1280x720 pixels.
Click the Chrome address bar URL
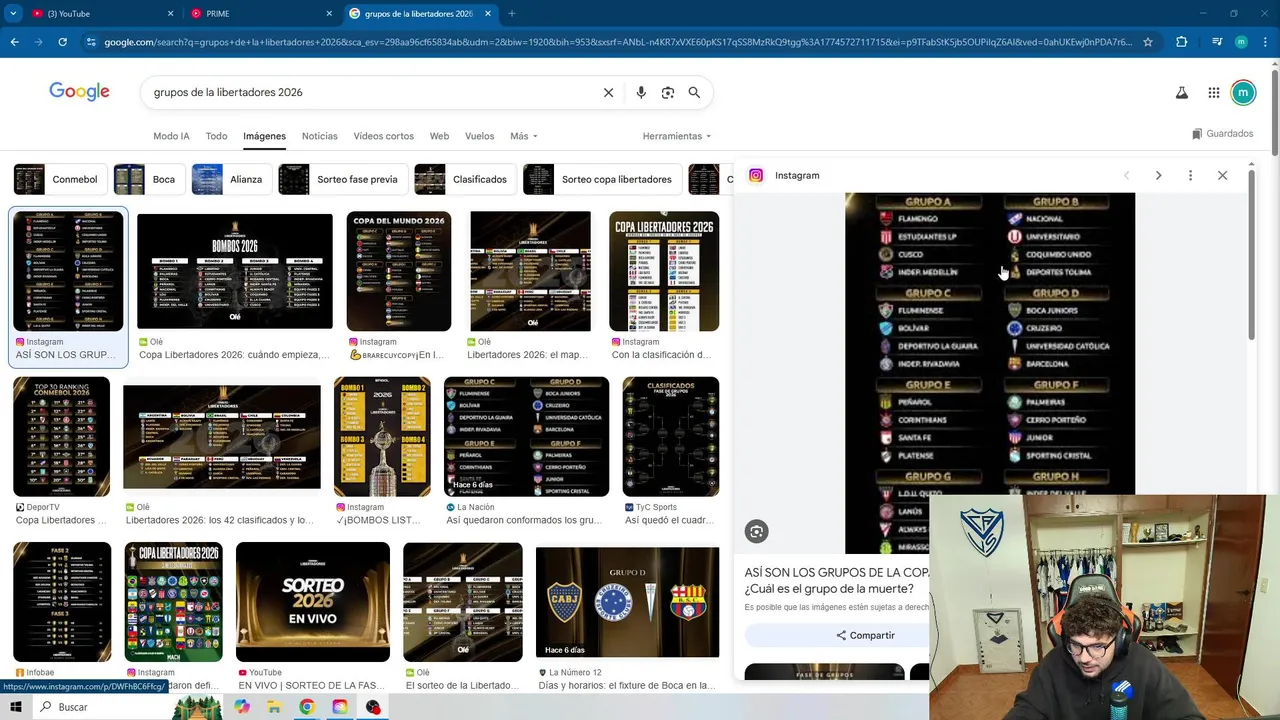[618, 42]
